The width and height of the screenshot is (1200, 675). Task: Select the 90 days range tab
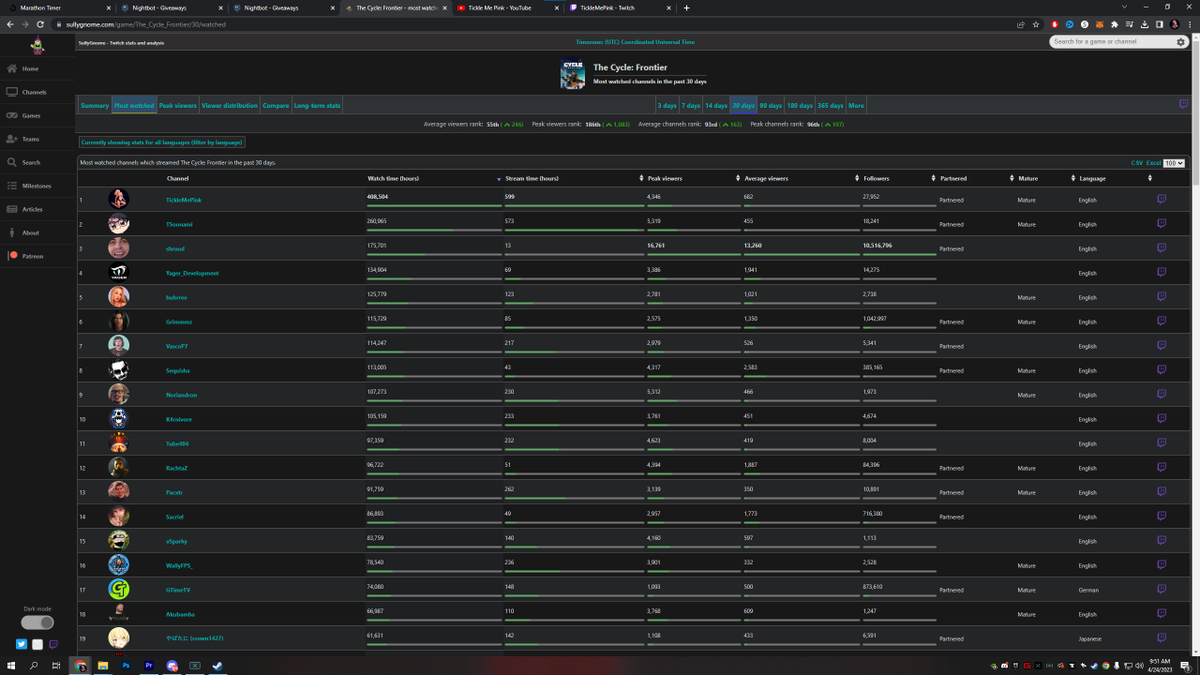(770, 105)
